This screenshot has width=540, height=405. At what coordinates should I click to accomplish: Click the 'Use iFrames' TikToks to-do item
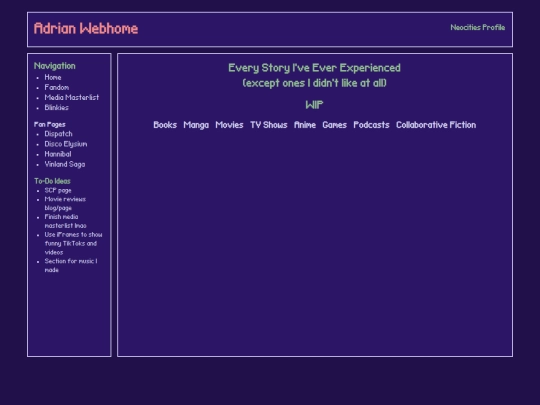(73, 243)
